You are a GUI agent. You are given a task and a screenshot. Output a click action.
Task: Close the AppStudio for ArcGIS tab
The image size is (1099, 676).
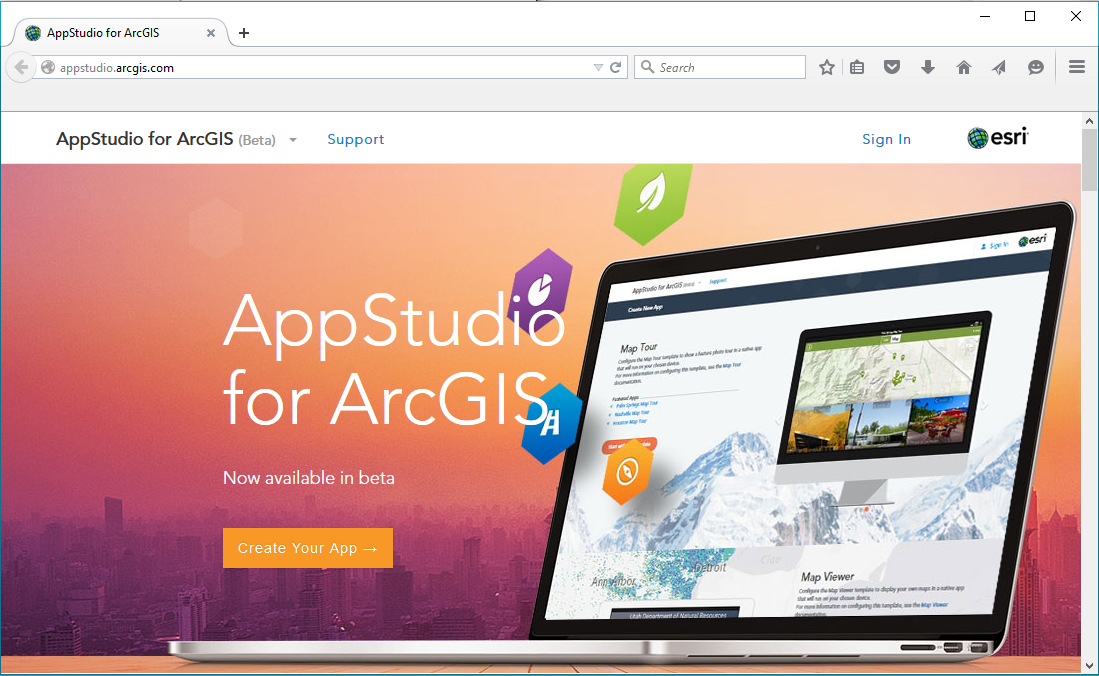[x=210, y=33]
